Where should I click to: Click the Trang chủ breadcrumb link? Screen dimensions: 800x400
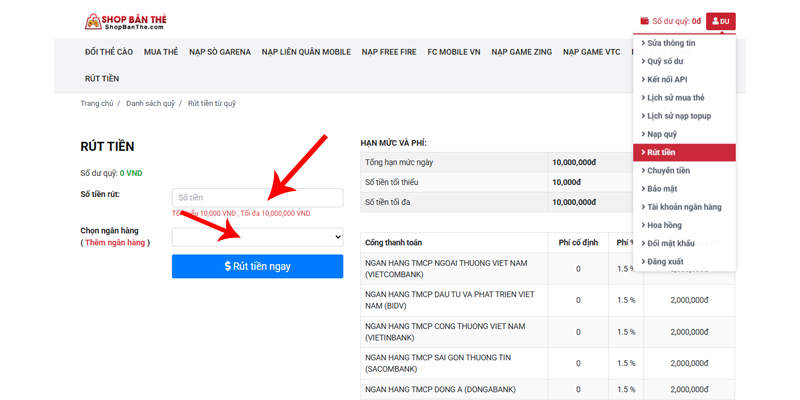tap(96, 104)
